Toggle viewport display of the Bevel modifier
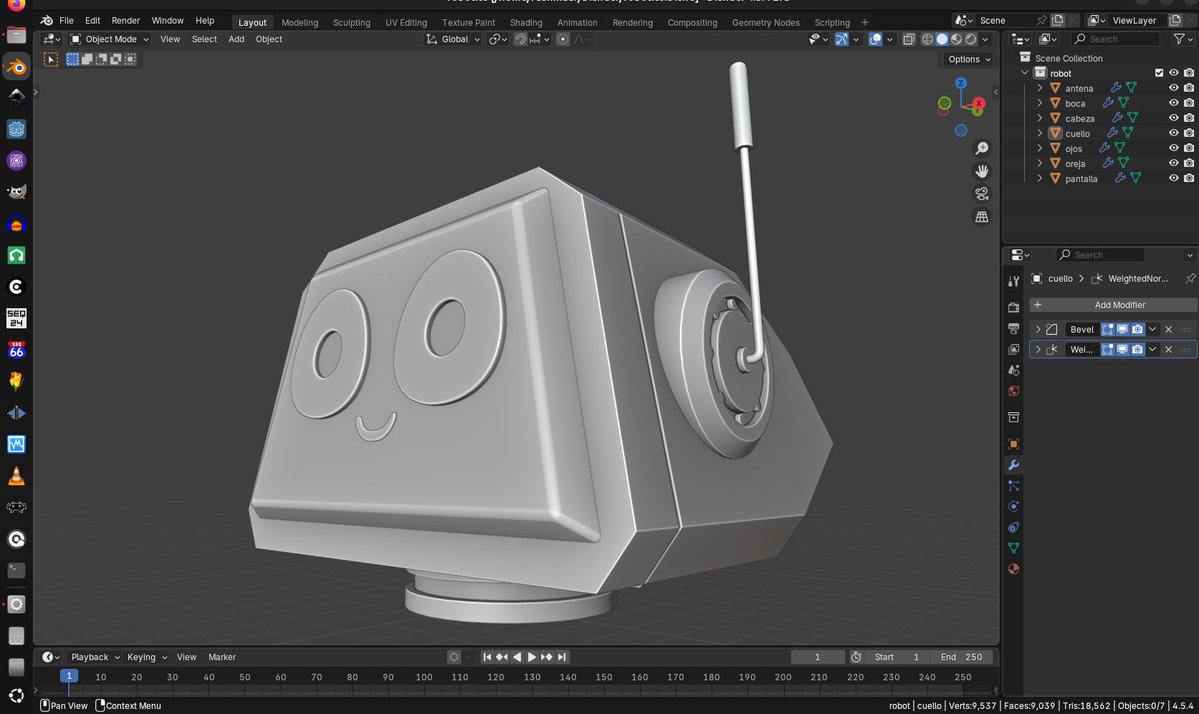Screen dimensions: 1199x714 click(x=1122, y=329)
